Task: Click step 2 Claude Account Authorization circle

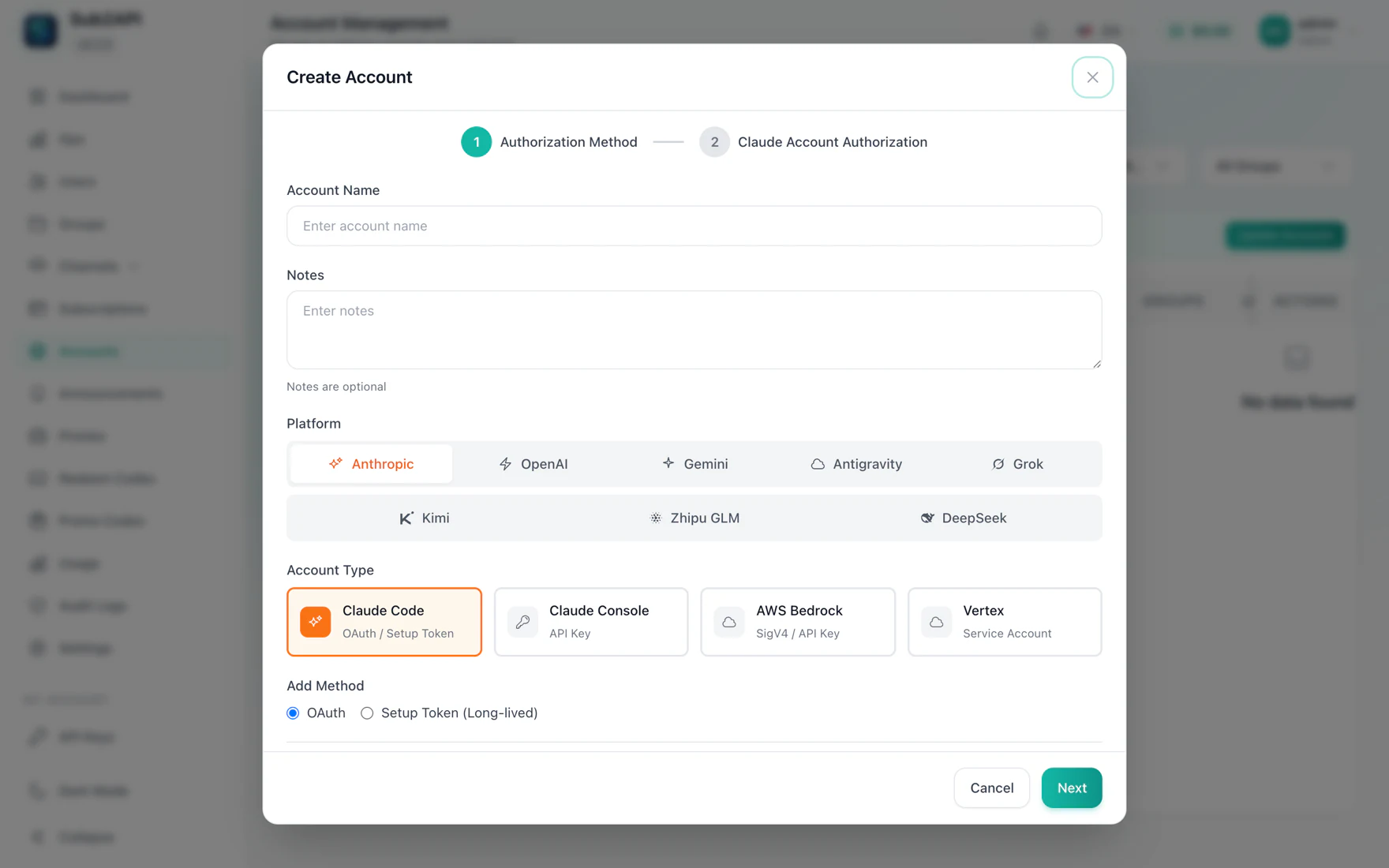Action: pos(714,142)
